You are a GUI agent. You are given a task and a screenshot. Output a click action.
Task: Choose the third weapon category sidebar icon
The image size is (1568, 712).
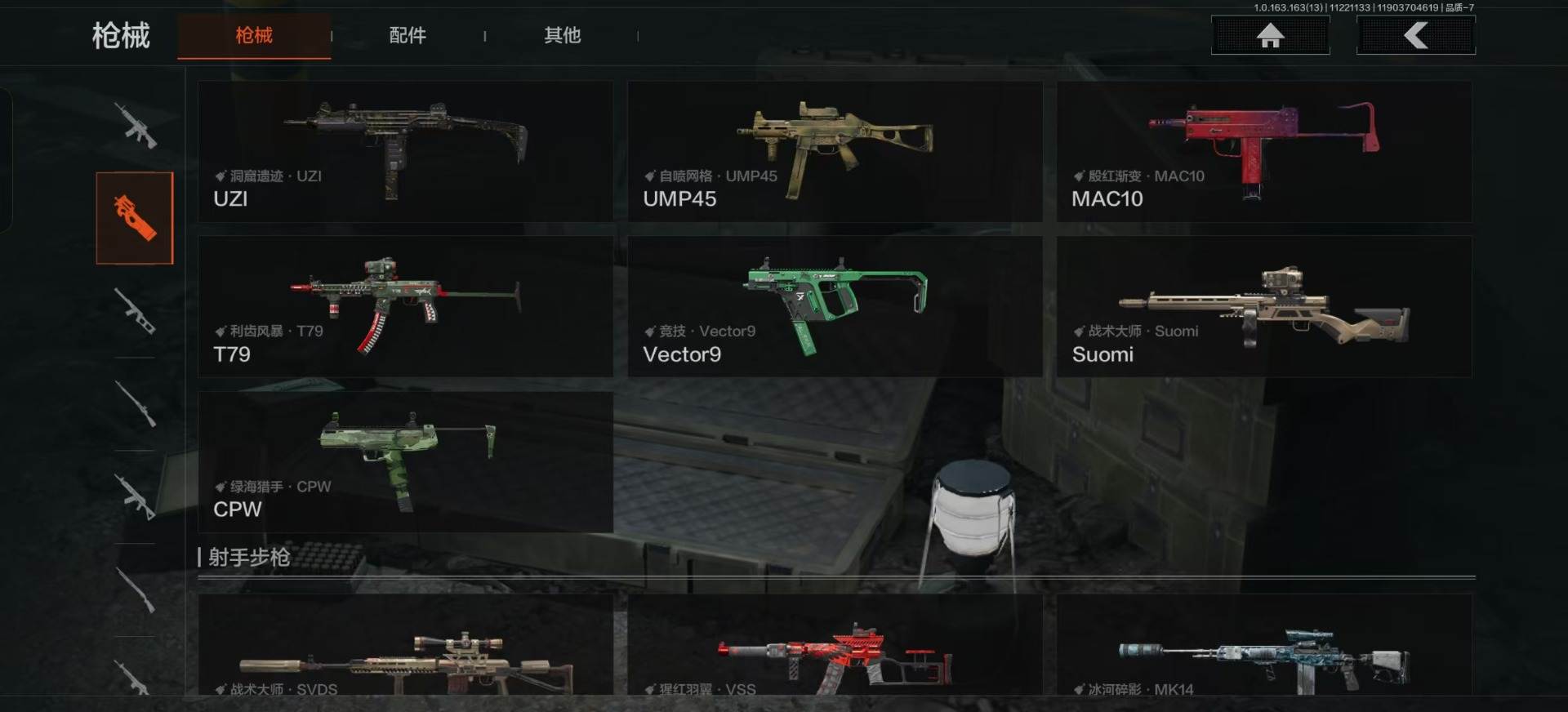135,311
